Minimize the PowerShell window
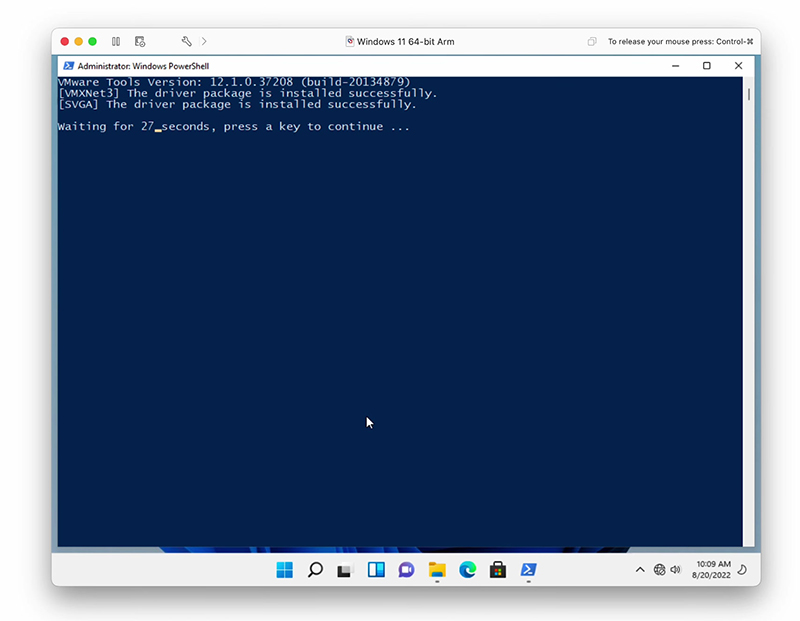Image resolution: width=800 pixels, height=621 pixels. coord(676,66)
